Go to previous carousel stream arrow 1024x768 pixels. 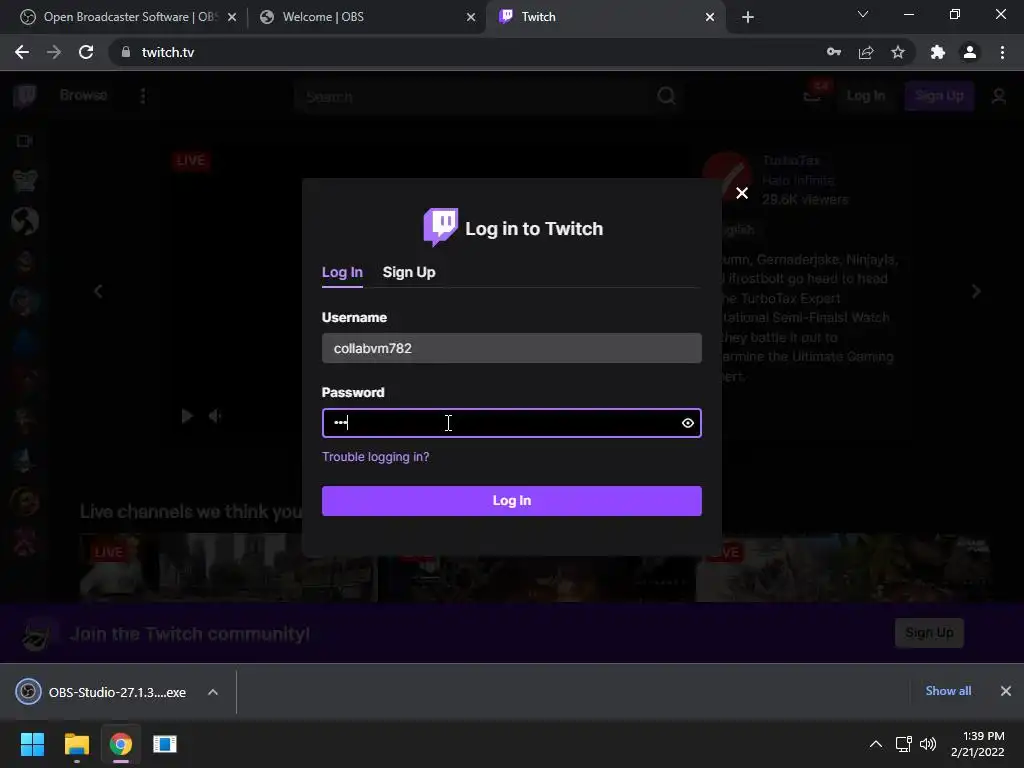98,291
